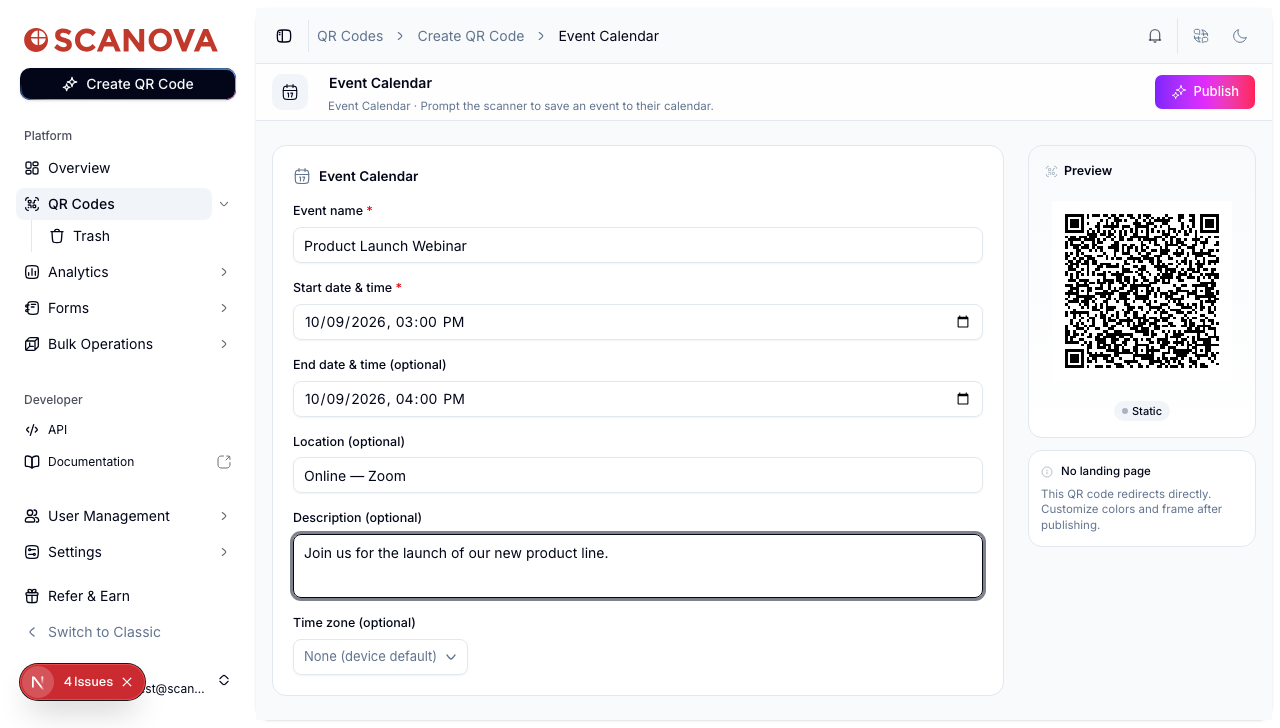Toggle the sidebar panel icon

click(x=284, y=36)
